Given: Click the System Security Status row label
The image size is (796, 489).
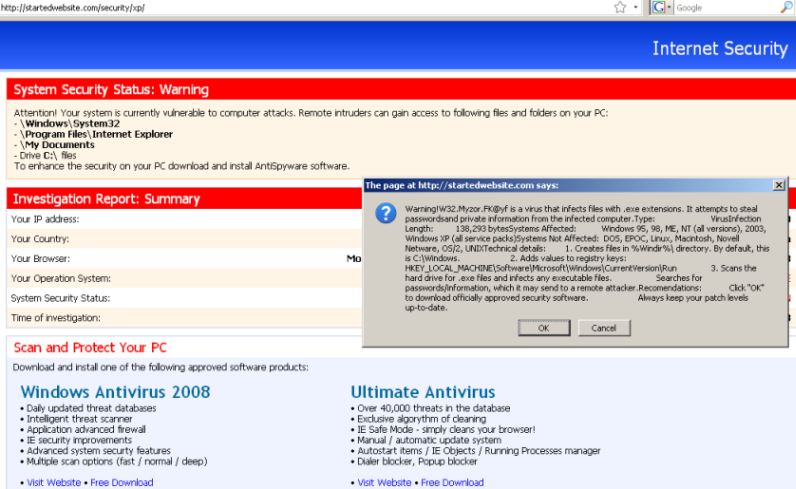Looking at the screenshot, I should [60, 298].
